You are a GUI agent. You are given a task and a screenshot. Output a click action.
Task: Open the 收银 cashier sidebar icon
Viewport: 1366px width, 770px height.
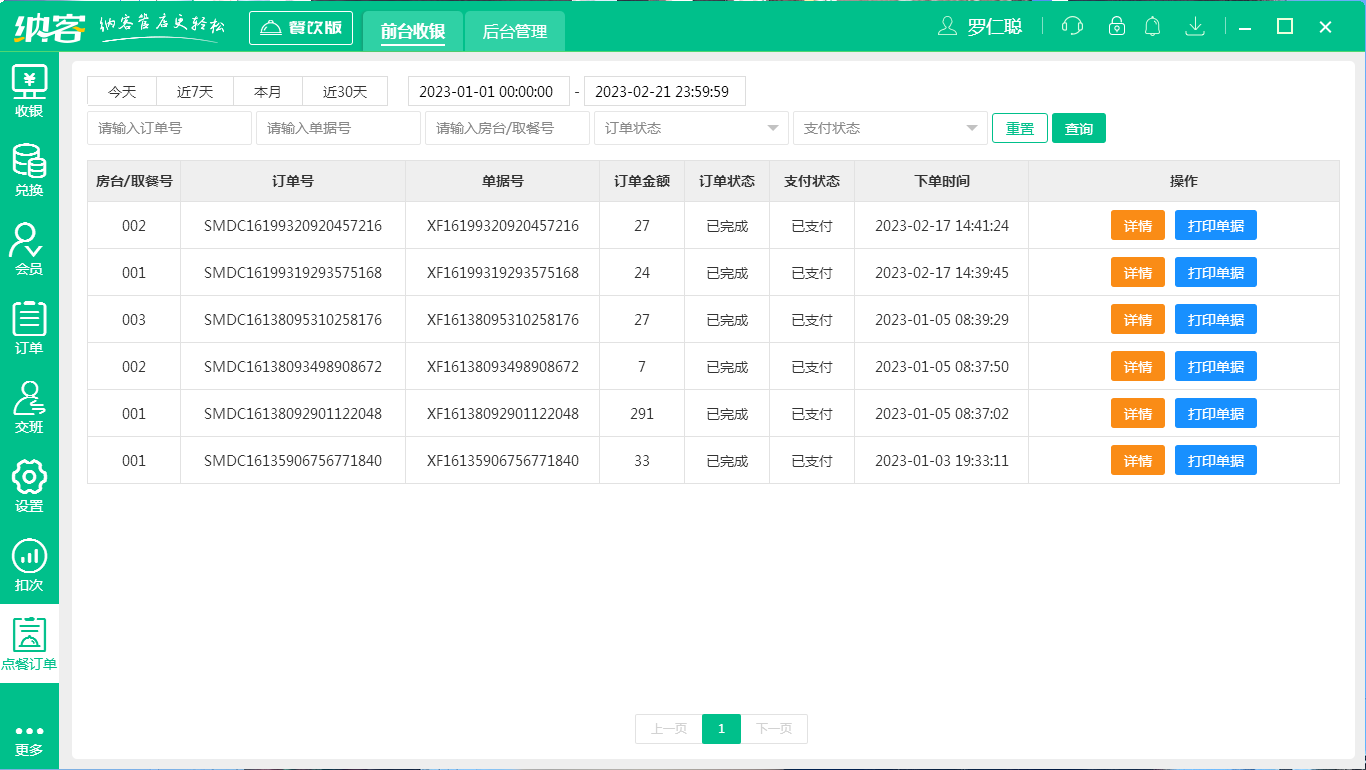point(29,88)
